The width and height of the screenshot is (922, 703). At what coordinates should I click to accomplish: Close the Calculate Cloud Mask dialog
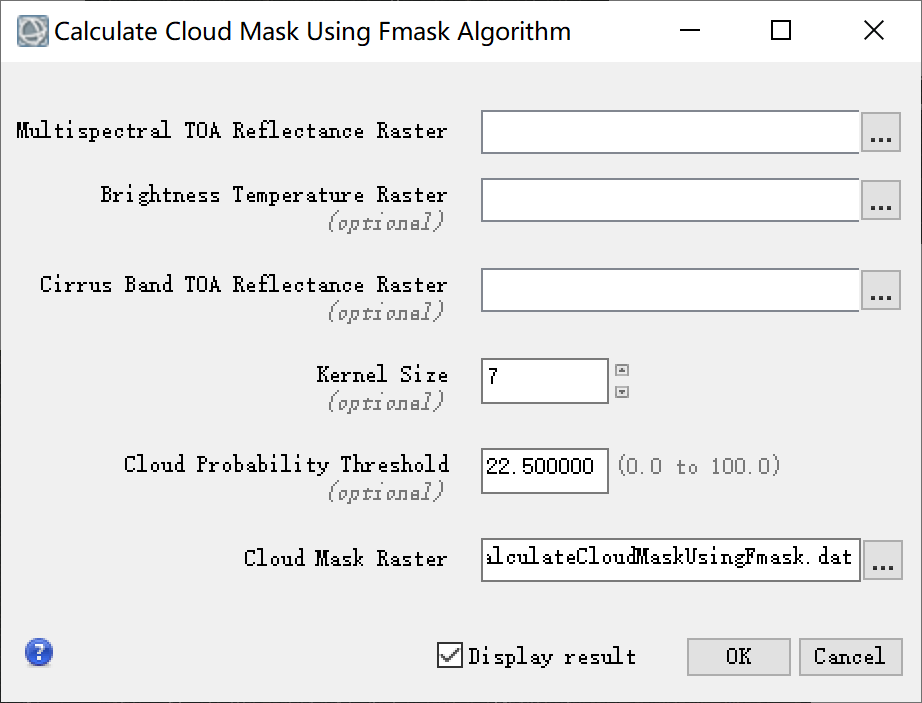tap(873, 31)
